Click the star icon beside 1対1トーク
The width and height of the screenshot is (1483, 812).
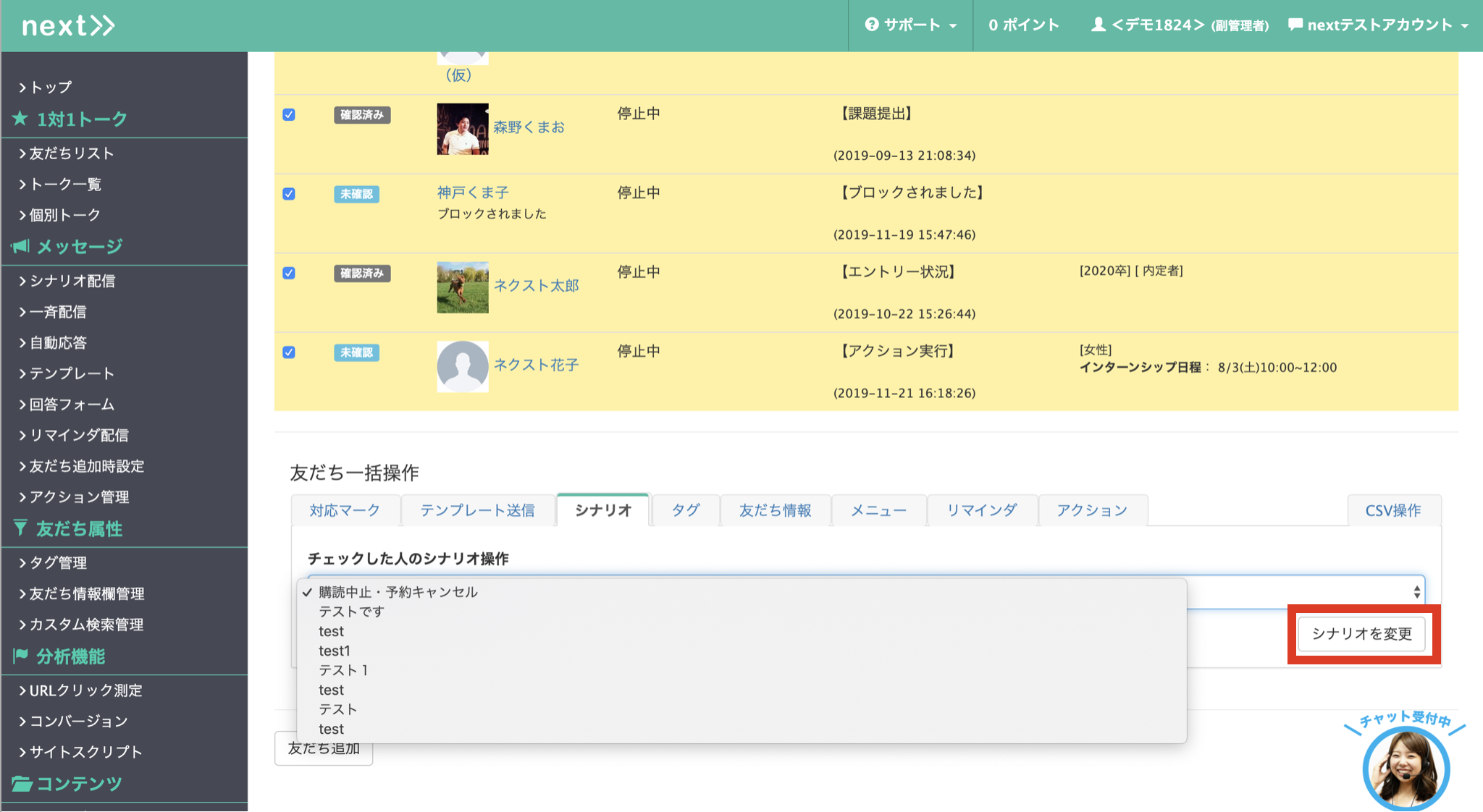click(20, 119)
